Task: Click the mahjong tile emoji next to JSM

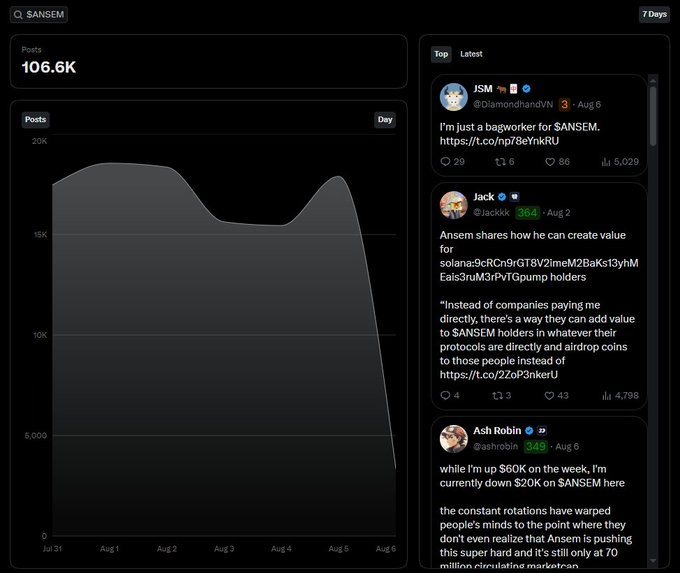Action: pyautogui.click(x=513, y=89)
